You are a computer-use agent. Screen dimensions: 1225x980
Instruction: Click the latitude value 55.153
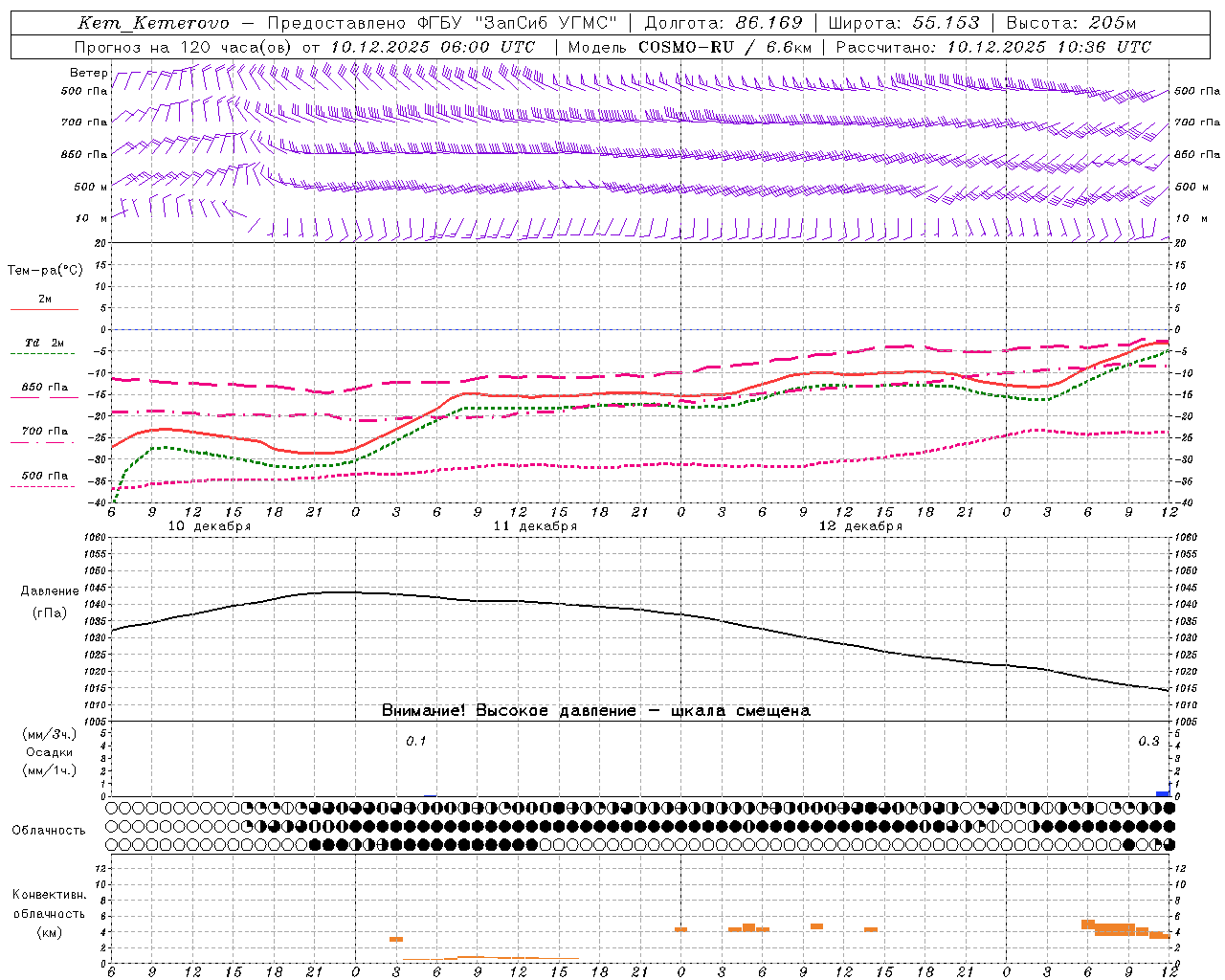[947, 23]
